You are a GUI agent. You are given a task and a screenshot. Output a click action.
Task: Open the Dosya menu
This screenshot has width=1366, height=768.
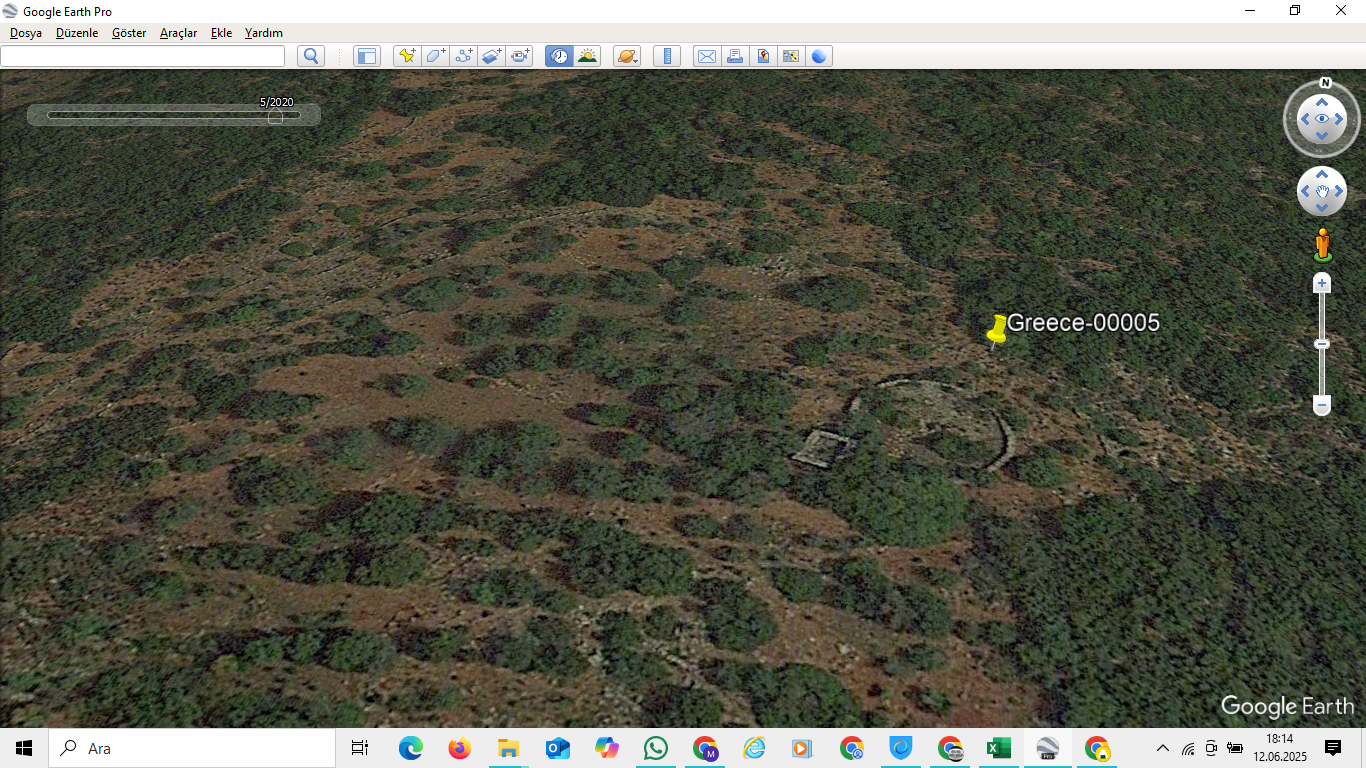pos(26,33)
